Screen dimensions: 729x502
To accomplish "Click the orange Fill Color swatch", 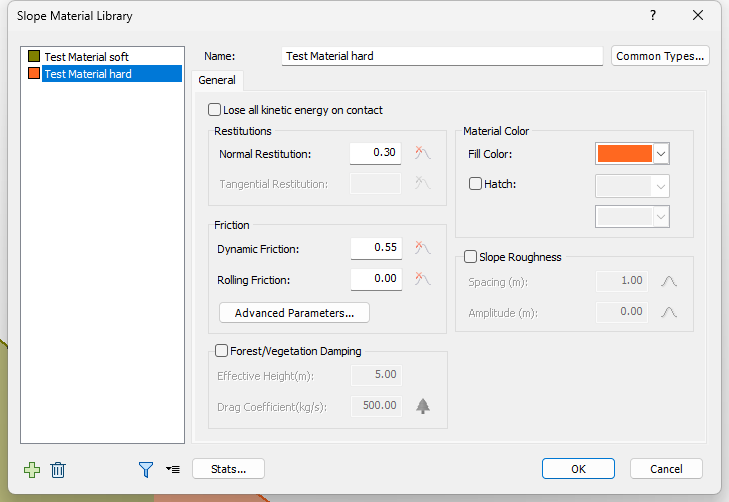I will tap(624, 153).
